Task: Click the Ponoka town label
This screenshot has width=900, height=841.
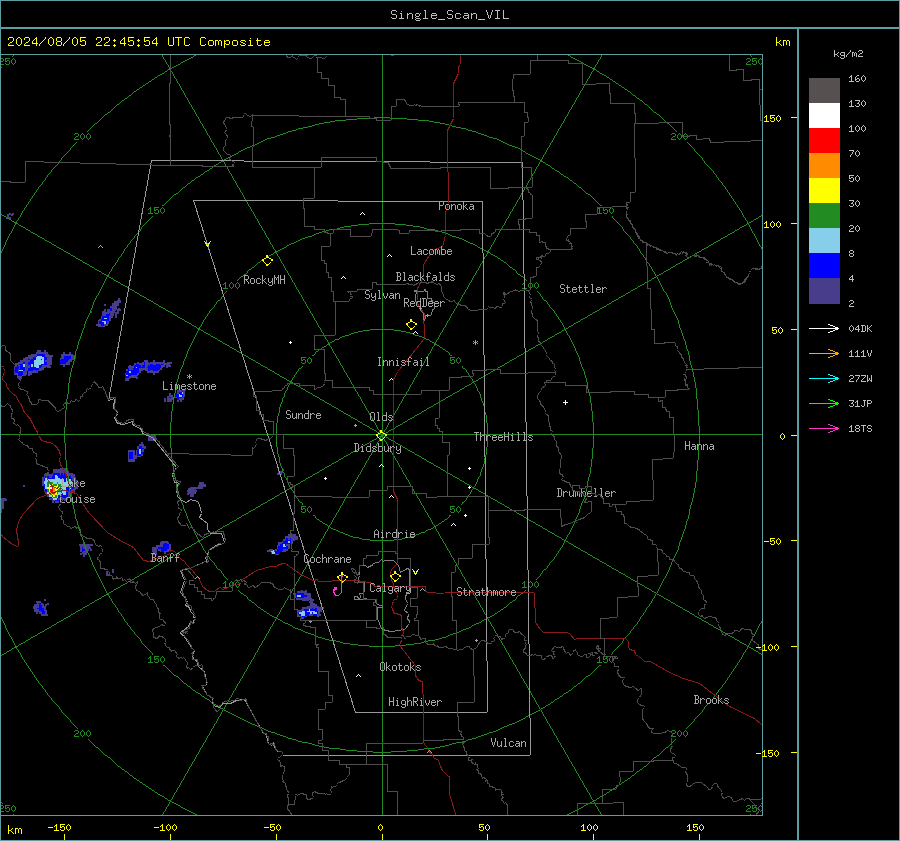Action: pos(456,207)
